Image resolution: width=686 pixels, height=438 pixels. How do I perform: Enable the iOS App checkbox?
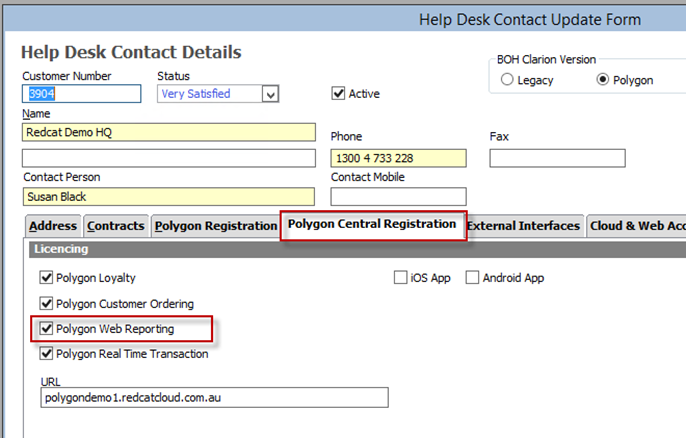pyautogui.click(x=400, y=277)
